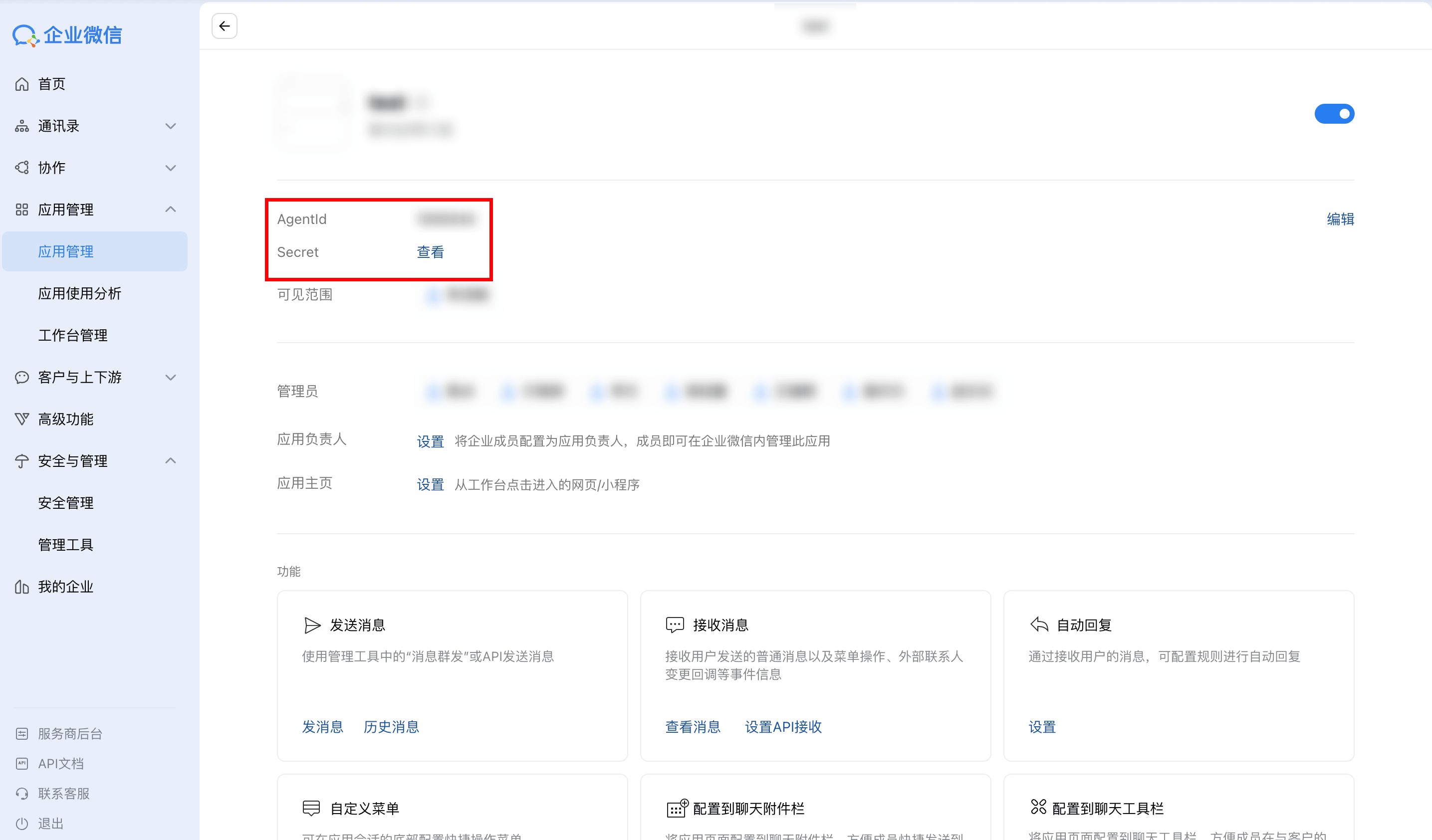1432x840 pixels.
Task: Click the 安全与管理 umbrella icon
Action: pyautogui.click(x=21, y=461)
